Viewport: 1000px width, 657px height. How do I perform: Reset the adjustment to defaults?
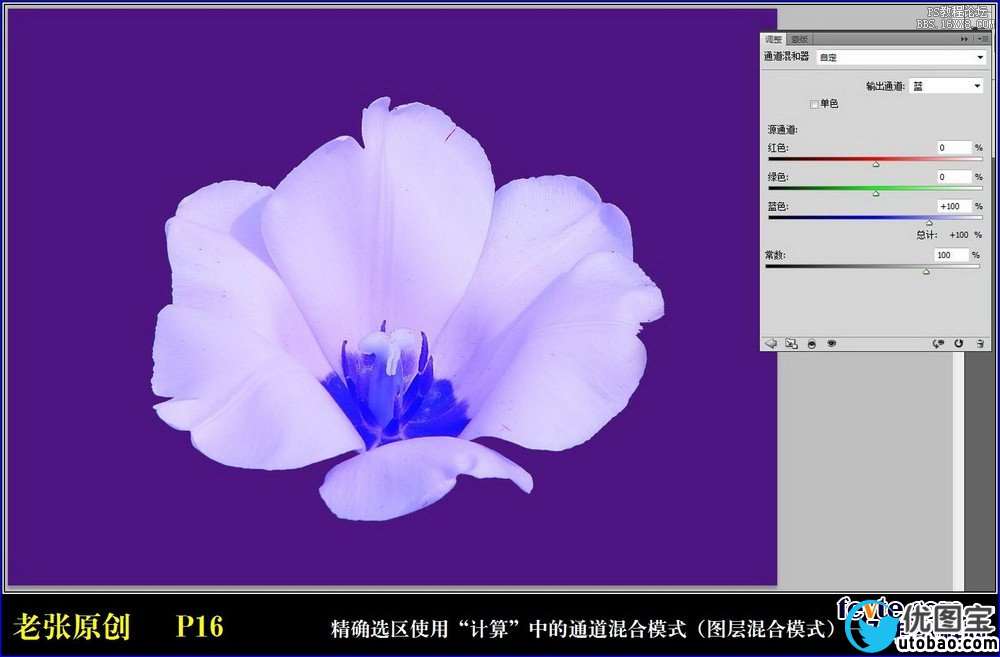959,343
